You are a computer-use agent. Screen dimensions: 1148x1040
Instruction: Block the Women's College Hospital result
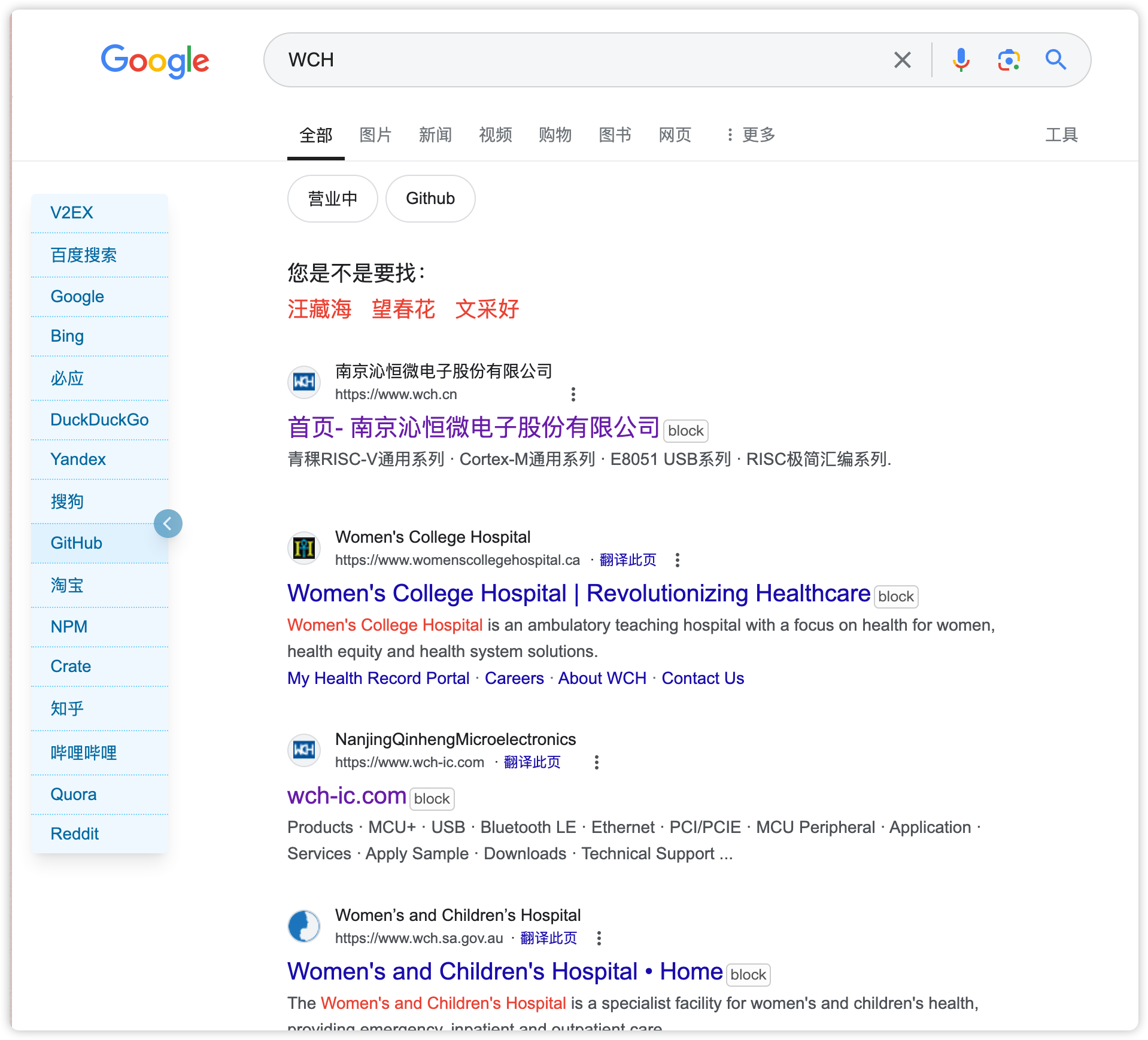click(896, 597)
